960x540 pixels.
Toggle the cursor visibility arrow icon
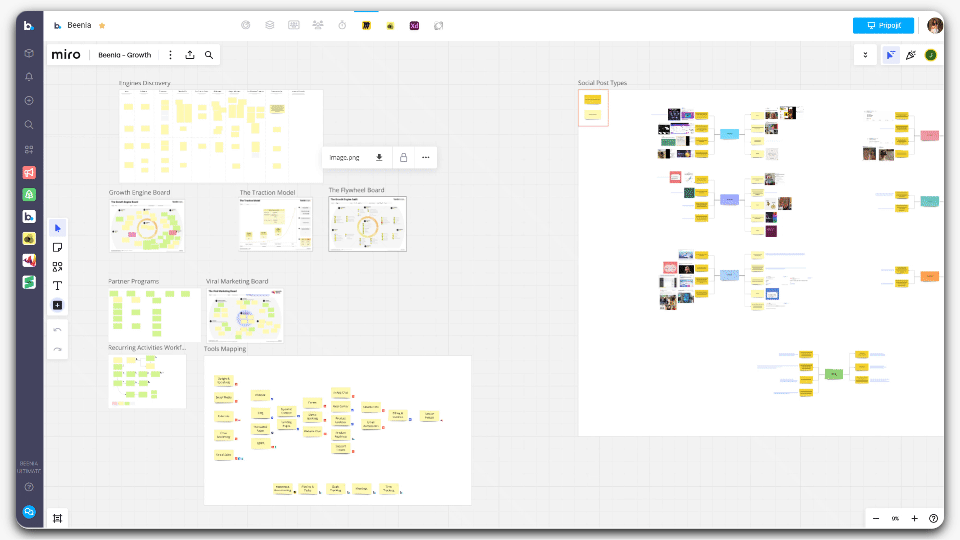889,55
